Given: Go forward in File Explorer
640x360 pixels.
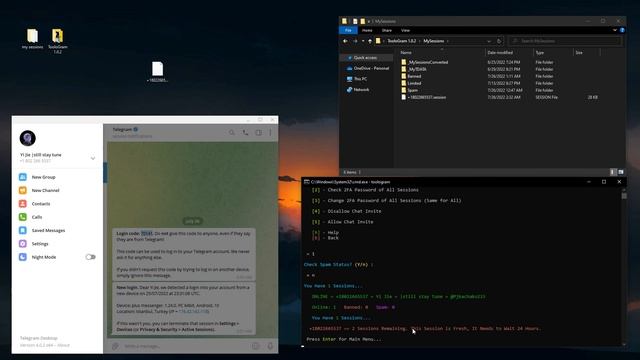Looking at the screenshot, I should click(355, 41).
